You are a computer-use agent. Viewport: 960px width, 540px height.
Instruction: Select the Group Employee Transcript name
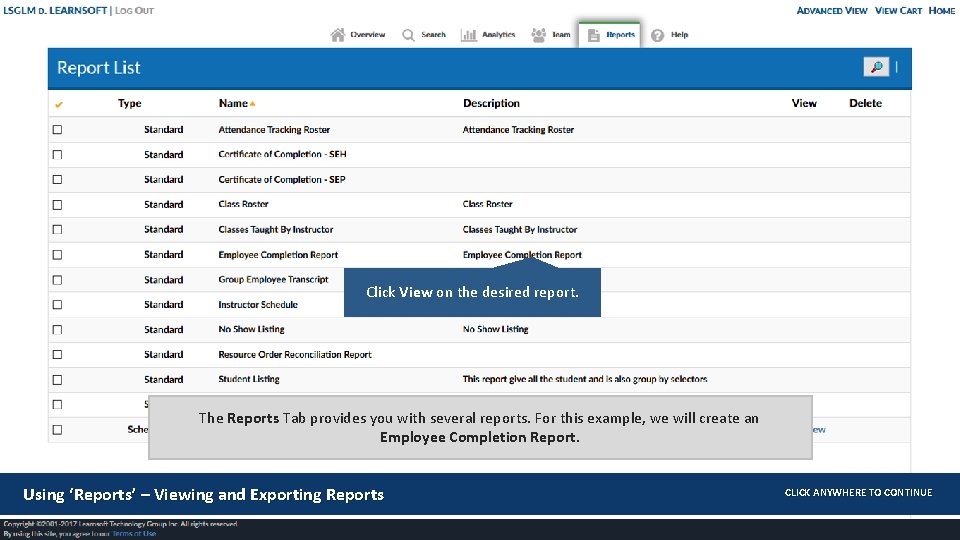(273, 280)
